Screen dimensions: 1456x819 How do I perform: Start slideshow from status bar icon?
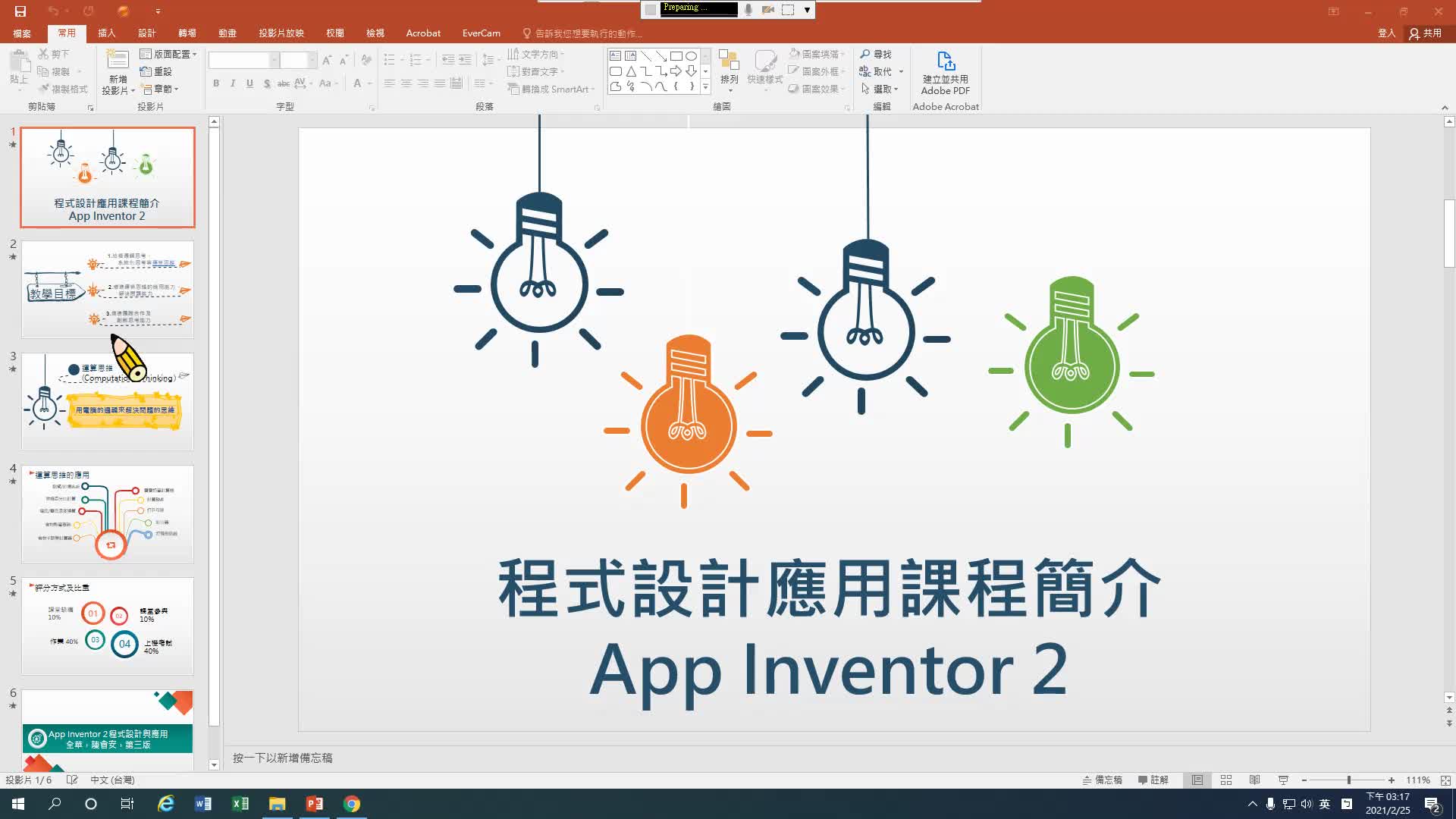(x=1283, y=780)
